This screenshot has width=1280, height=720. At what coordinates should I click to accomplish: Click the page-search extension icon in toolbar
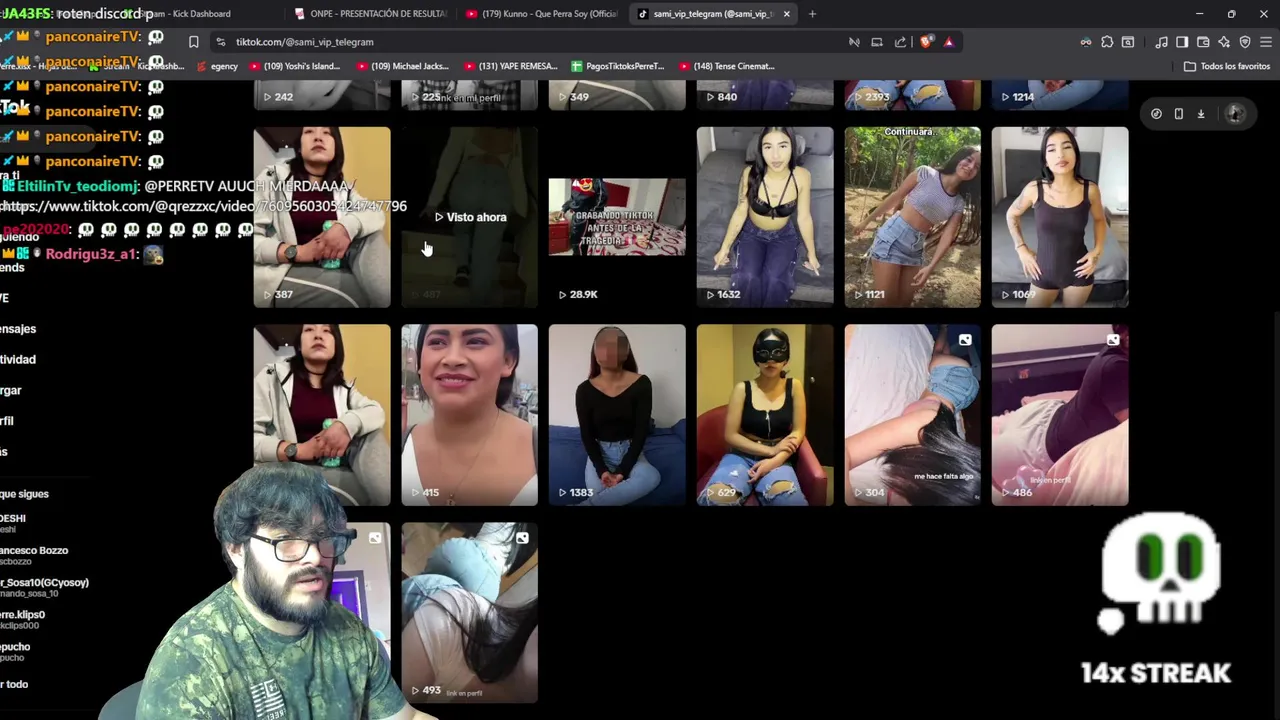pos(1128,42)
